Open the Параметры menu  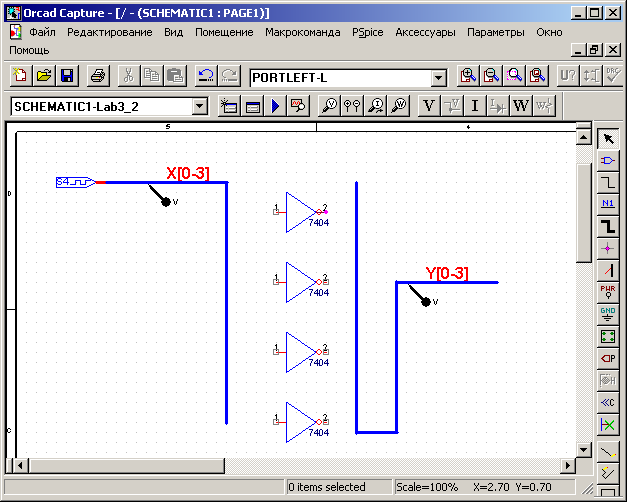(496, 32)
